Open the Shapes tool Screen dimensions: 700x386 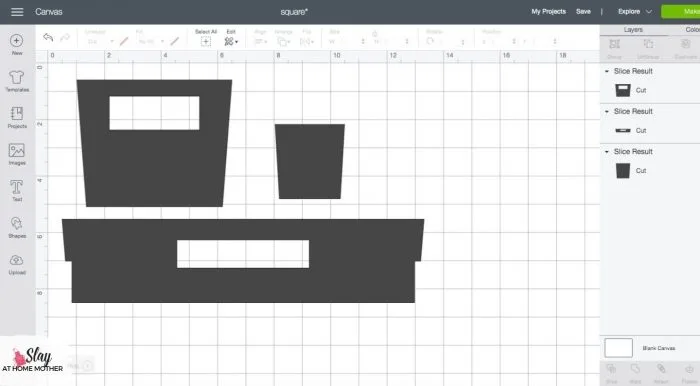click(17, 227)
